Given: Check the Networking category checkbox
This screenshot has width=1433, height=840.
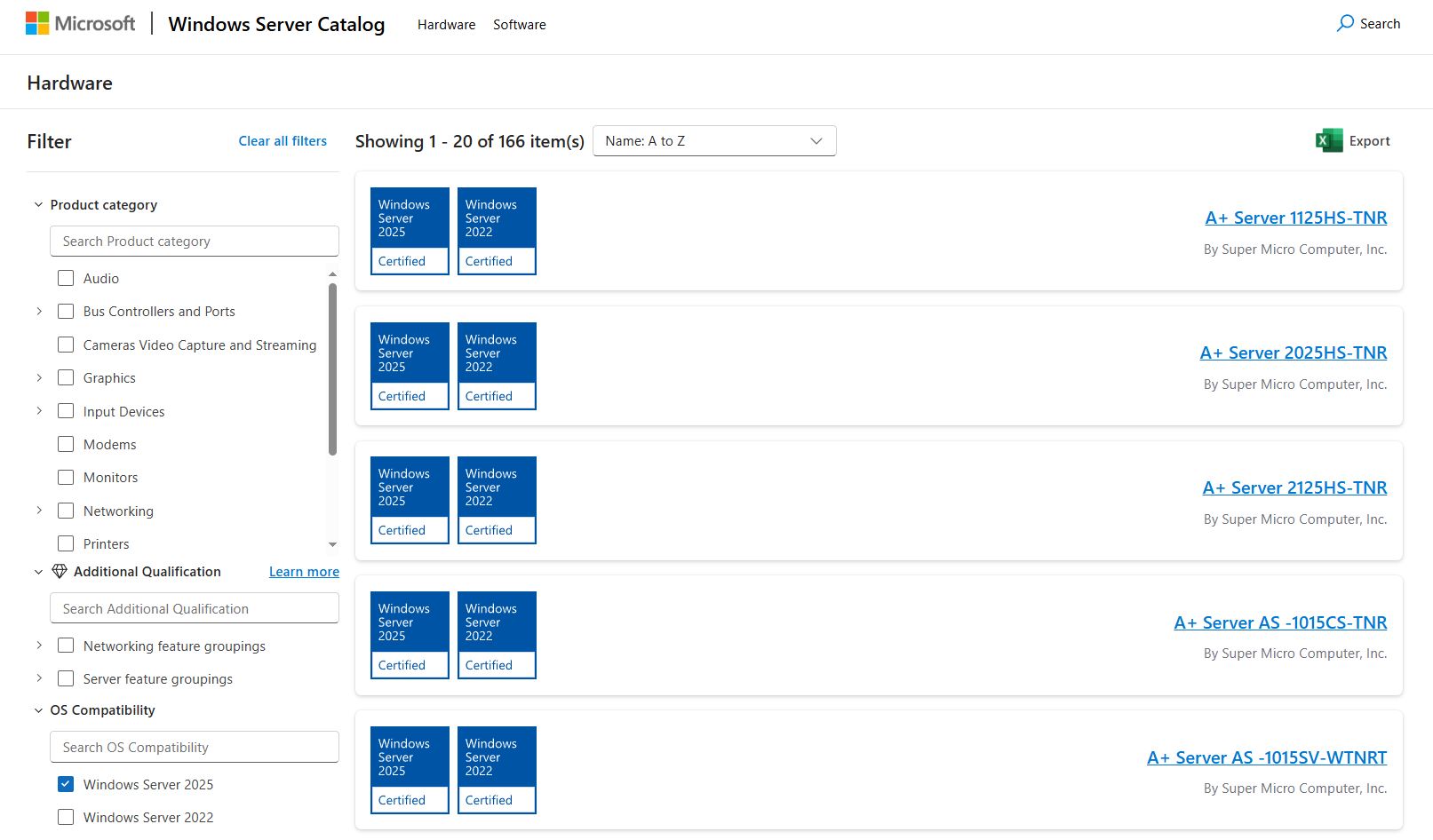Looking at the screenshot, I should (66, 511).
